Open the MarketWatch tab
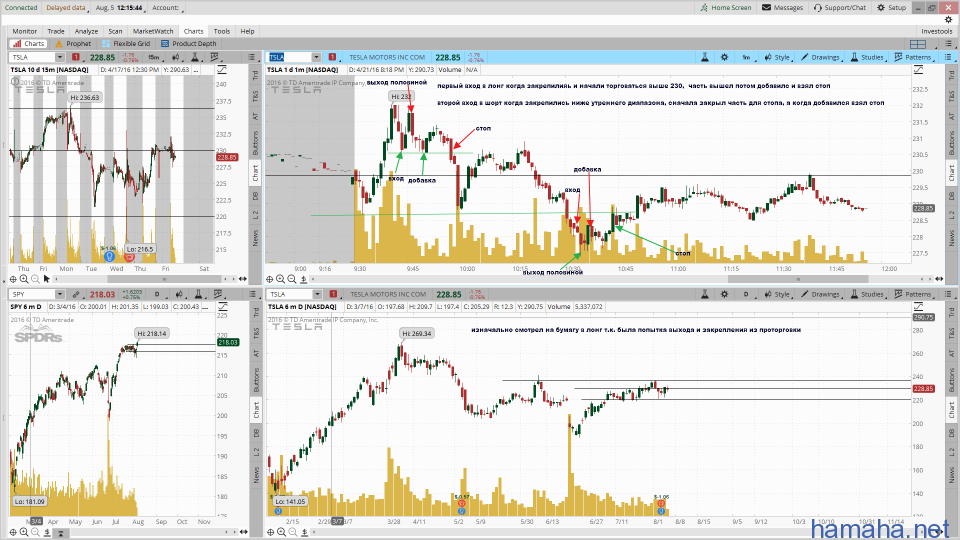The height and width of the screenshot is (540, 960). coord(153,31)
